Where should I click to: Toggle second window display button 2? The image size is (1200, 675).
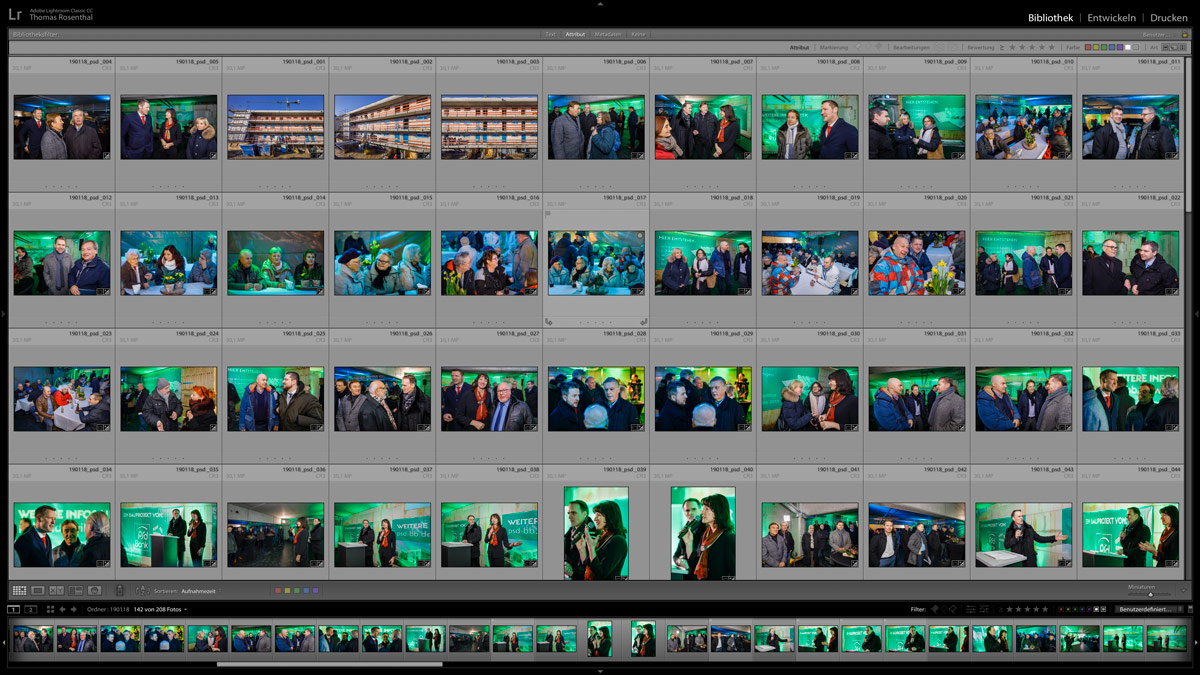click(31, 609)
